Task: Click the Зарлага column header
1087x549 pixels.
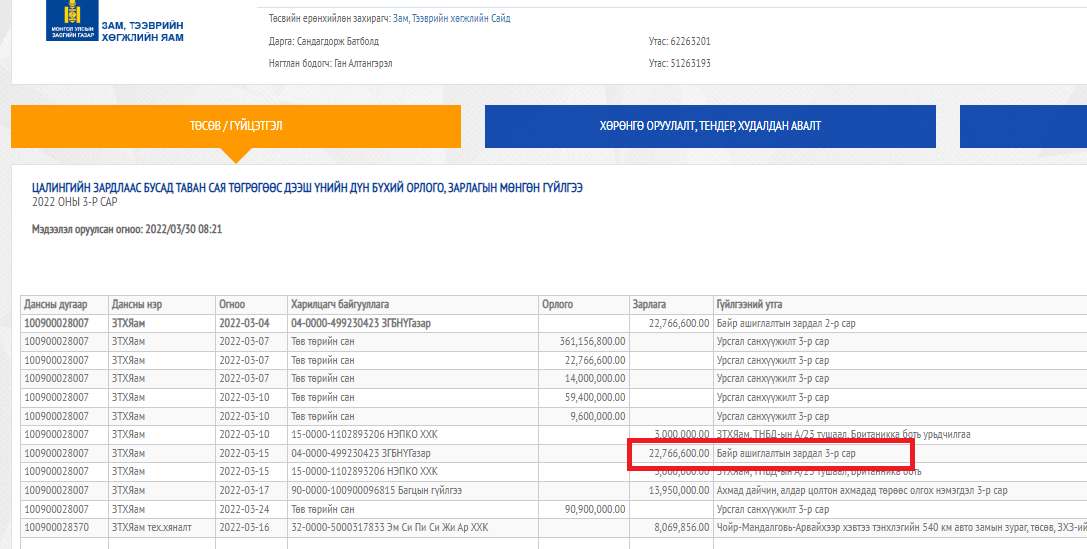Action: click(650, 304)
